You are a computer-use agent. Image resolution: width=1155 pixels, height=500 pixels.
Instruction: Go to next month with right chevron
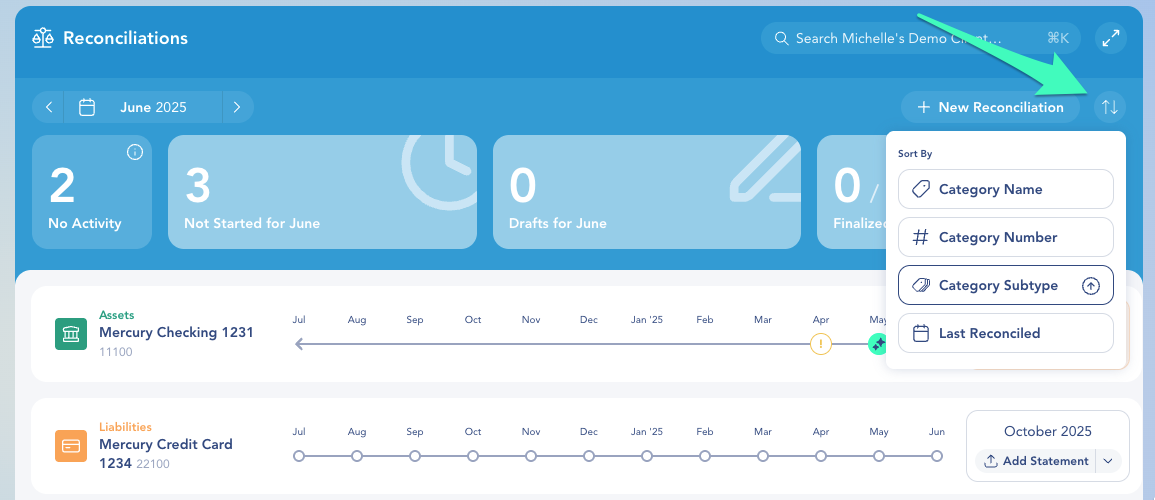237,107
